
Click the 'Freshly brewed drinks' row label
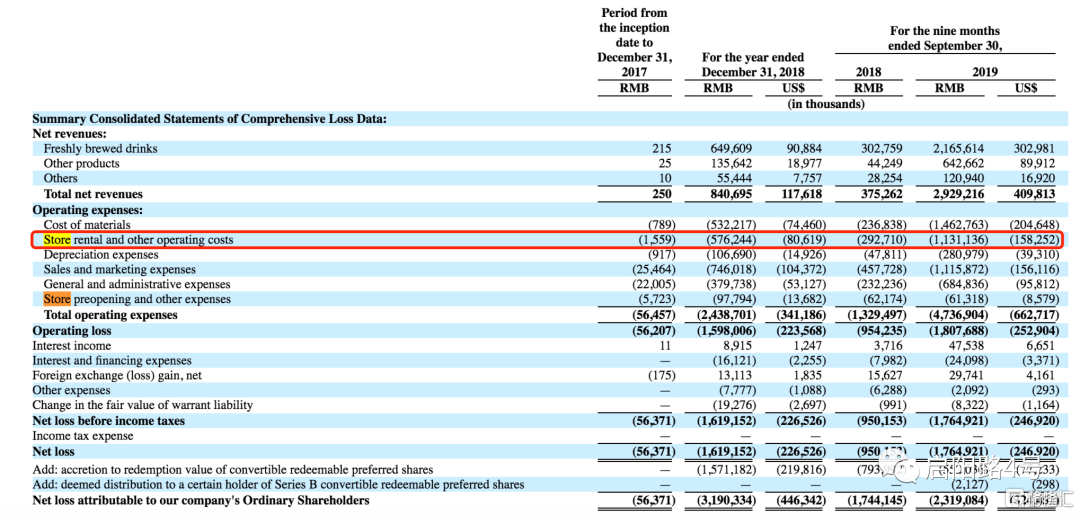pos(101,149)
